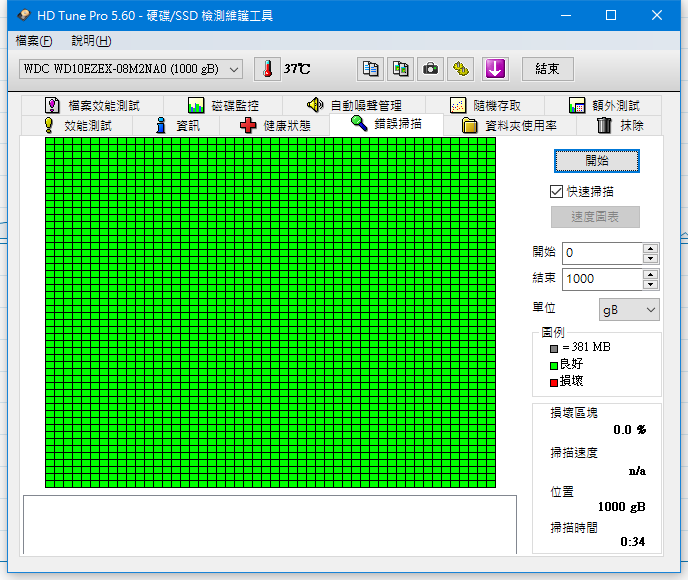Viewport: 688px width, 580px height.
Task: Switch to 隨機存取 tab
Action: [485, 105]
